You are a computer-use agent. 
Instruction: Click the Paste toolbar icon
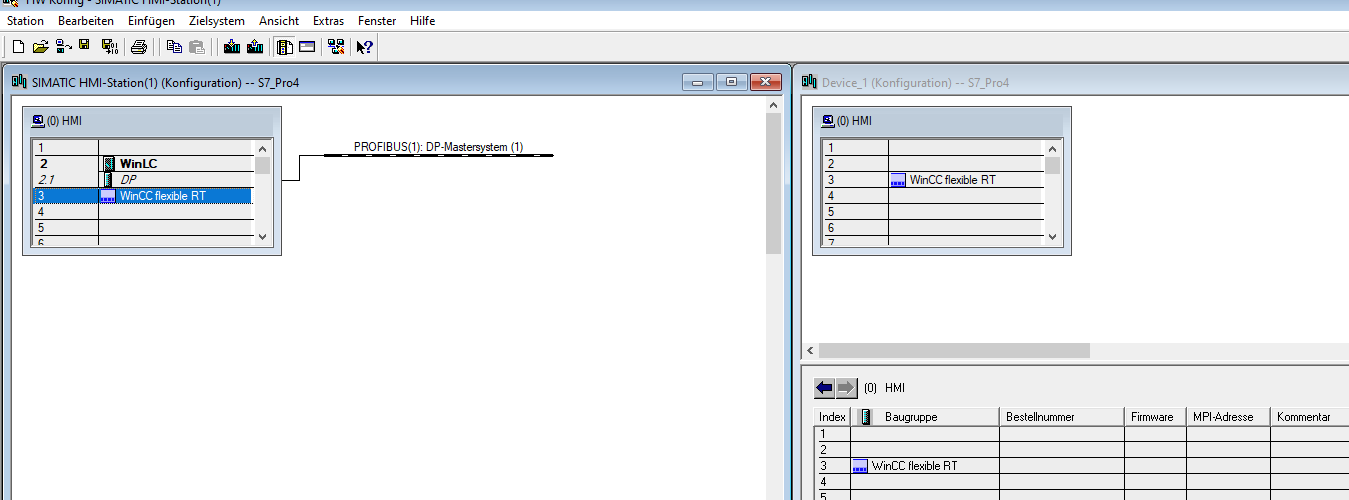[x=197, y=46]
